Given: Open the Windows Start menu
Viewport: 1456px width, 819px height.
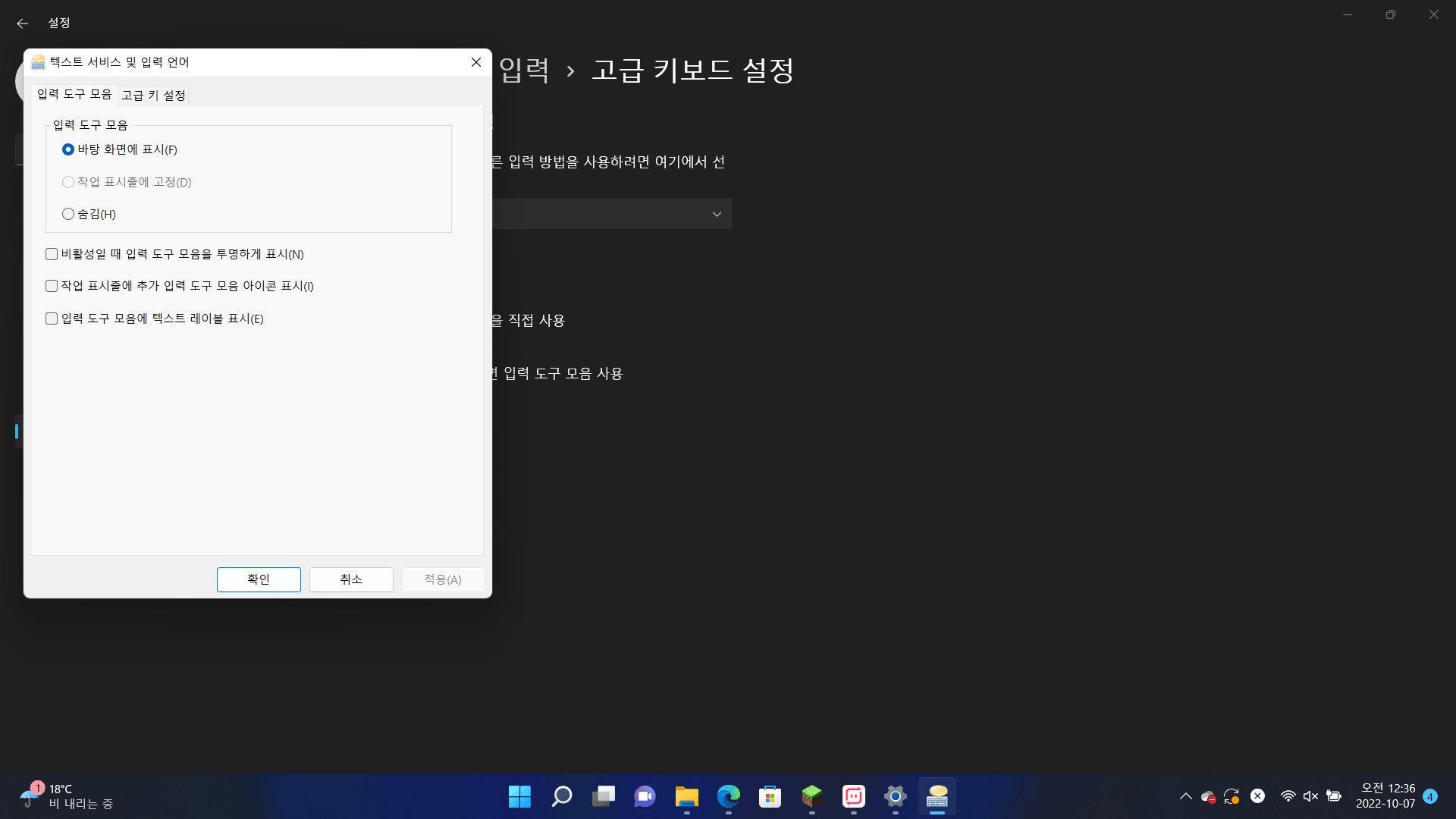Looking at the screenshot, I should pyautogui.click(x=519, y=796).
